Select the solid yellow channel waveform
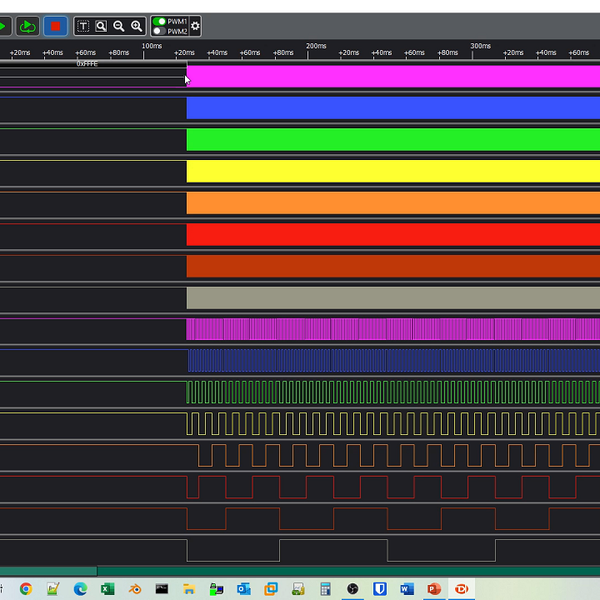Image resolution: width=600 pixels, height=600 pixels. (392, 171)
